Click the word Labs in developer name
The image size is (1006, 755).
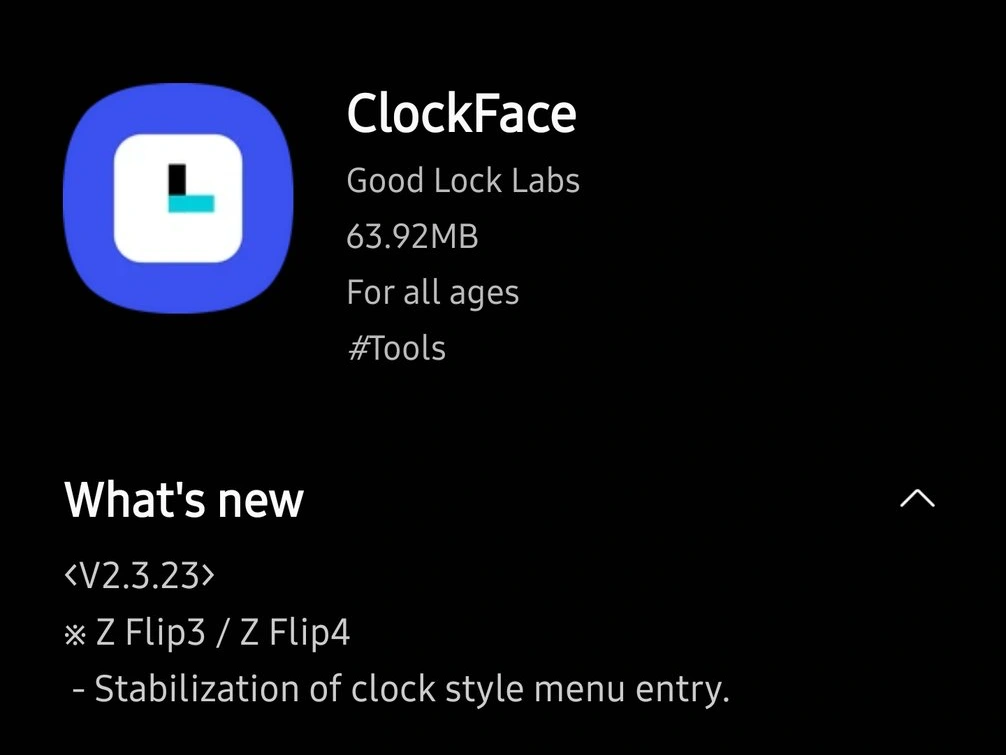pyautogui.click(x=546, y=180)
